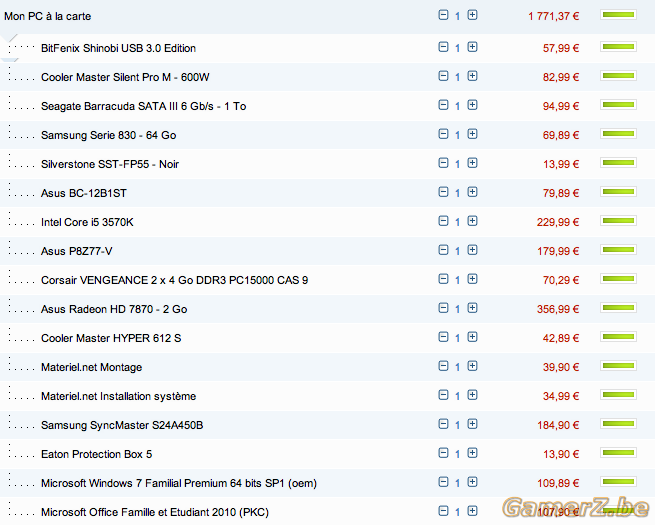Screen dimensions: 655x525
Task: Open the Mon PC à la carte configuration
Action: tap(48, 16)
